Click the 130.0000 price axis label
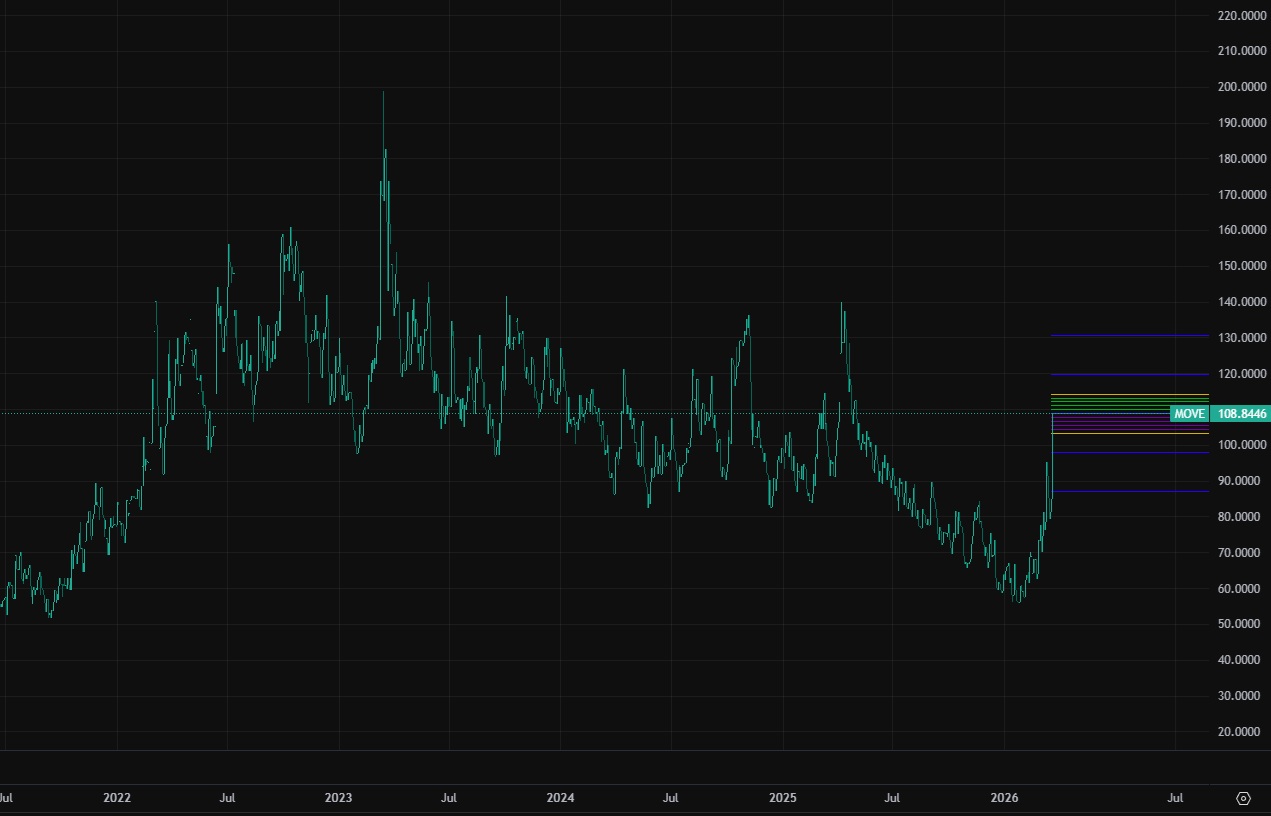Image resolution: width=1271 pixels, height=816 pixels. click(x=1243, y=338)
